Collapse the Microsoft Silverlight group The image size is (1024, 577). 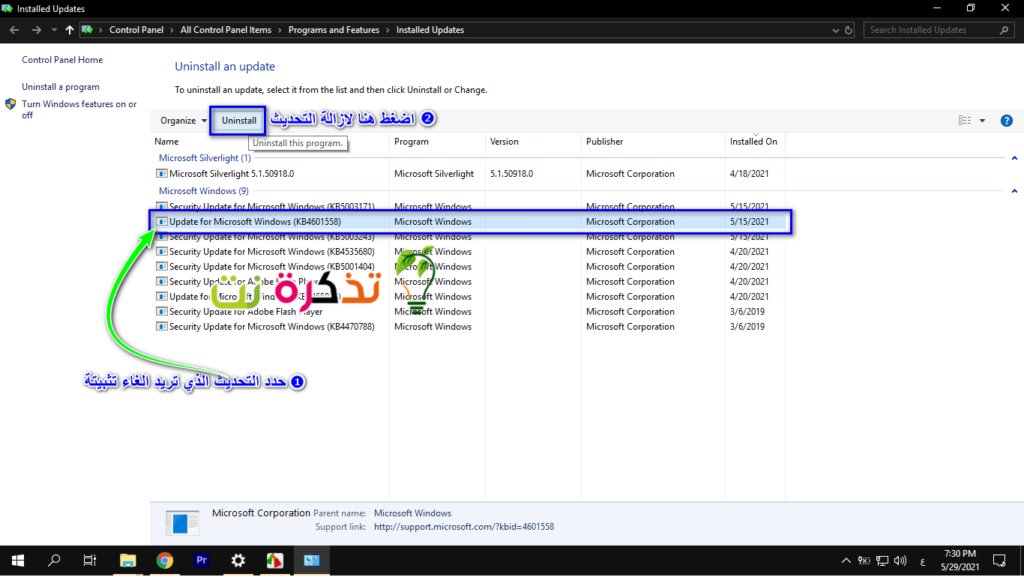point(1014,158)
